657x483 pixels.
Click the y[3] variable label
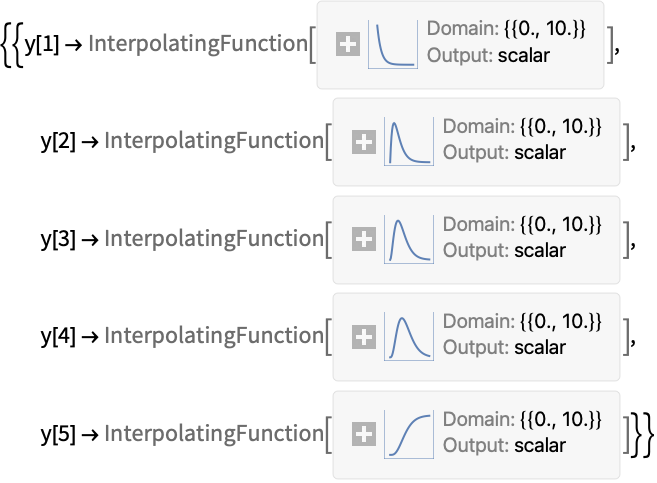(58, 239)
